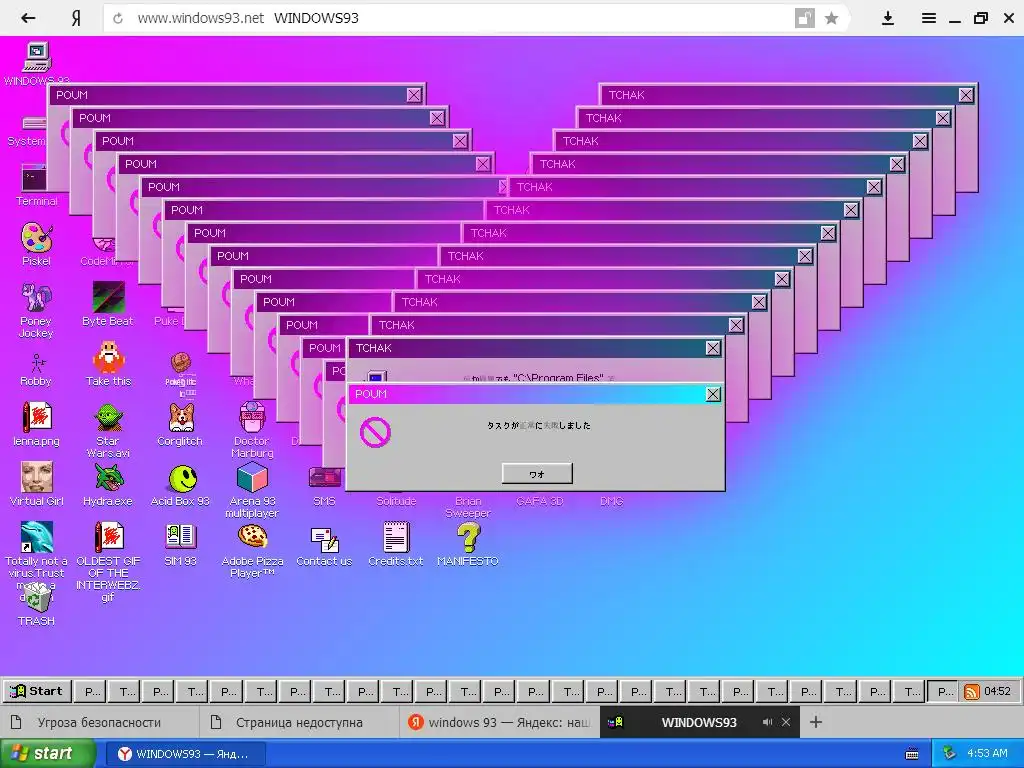The height and width of the screenshot is (768, 1024).
Task: Close the frontmost TCHAK window
Action: click(x=713, y=348)
